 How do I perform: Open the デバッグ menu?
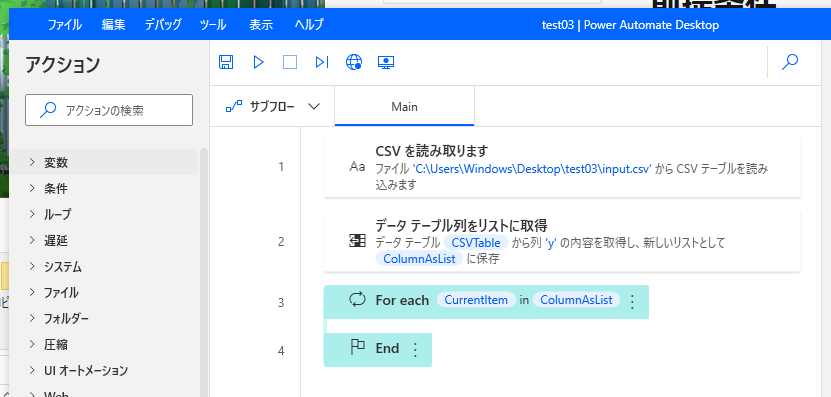pyautogui.click(x=163, y=24)
